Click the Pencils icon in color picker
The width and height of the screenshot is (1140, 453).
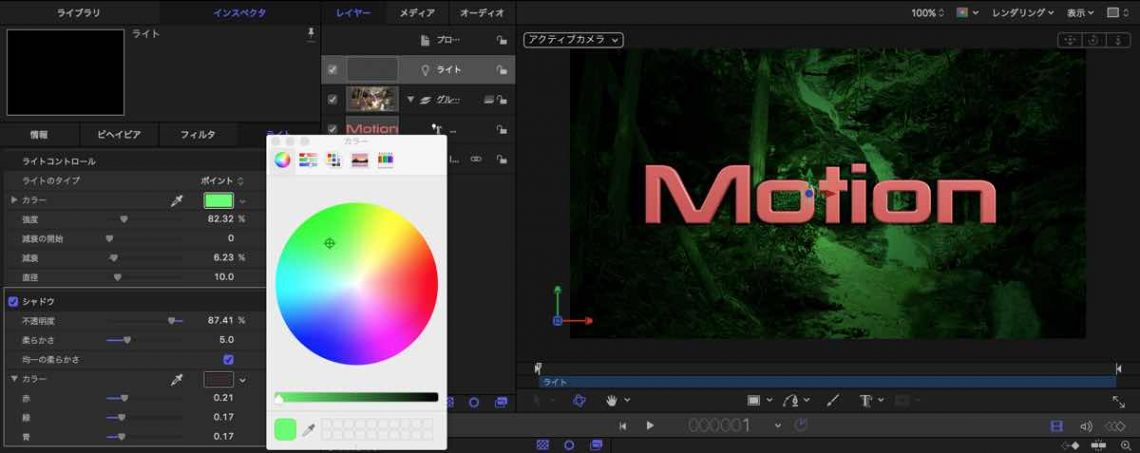(385, 160)
